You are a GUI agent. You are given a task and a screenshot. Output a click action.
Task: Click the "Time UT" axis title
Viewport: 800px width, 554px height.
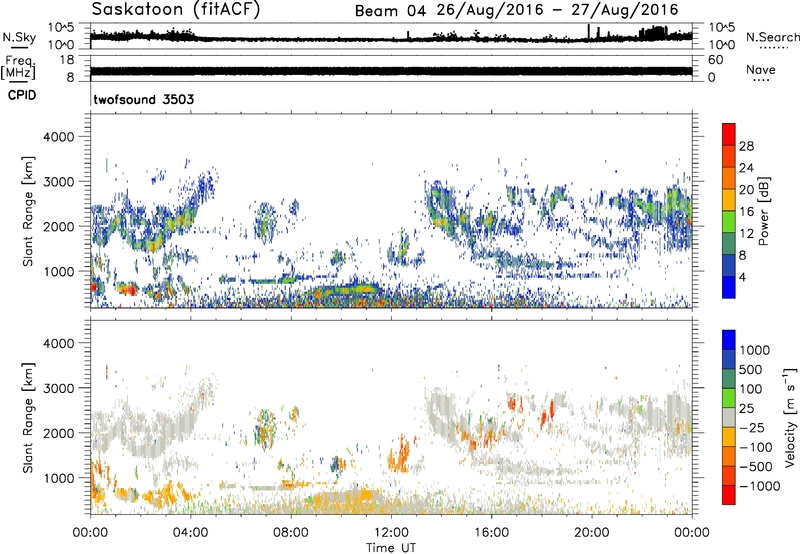[x=391, y=547]
